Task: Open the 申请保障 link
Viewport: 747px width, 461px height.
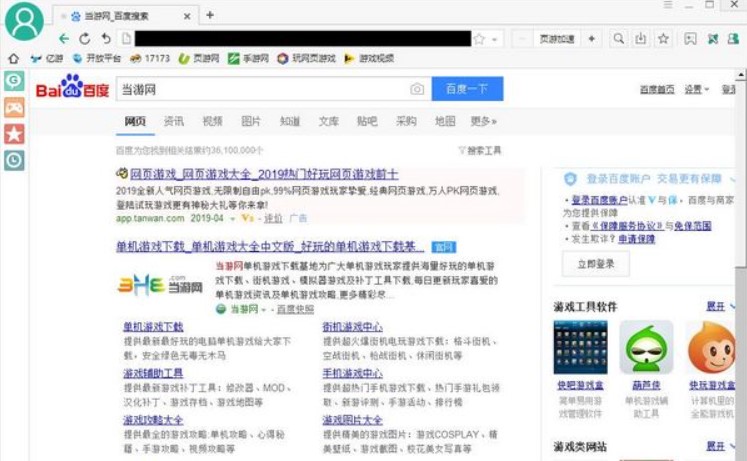Action: coord(636,239)
